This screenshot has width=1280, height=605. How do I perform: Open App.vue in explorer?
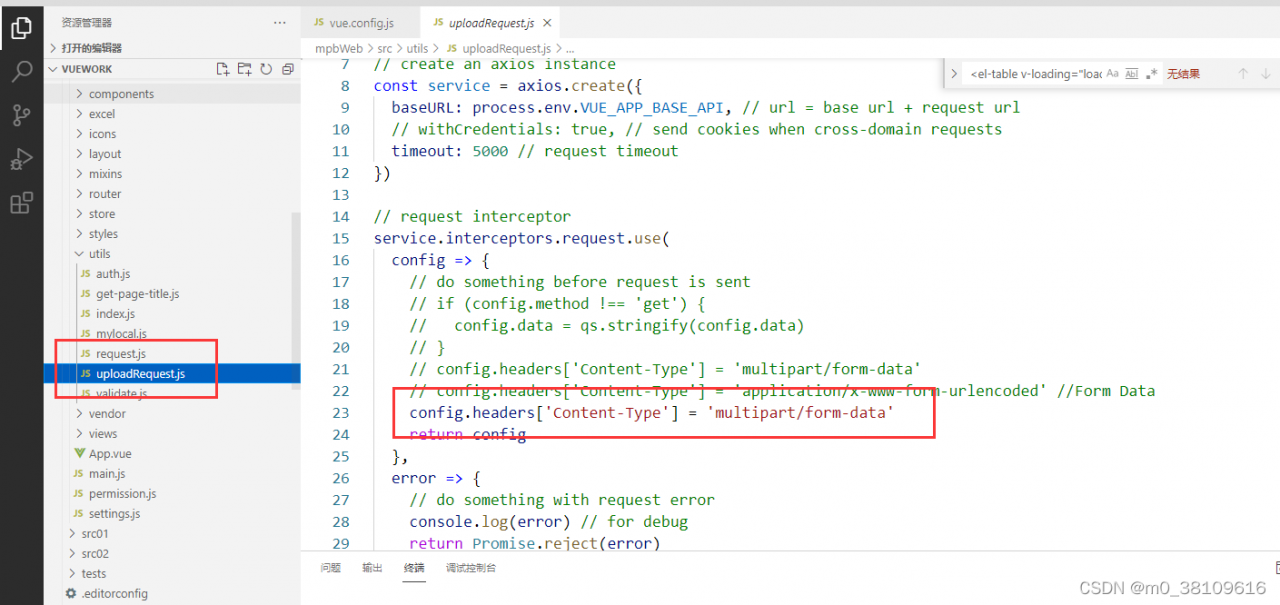[110, 454]
